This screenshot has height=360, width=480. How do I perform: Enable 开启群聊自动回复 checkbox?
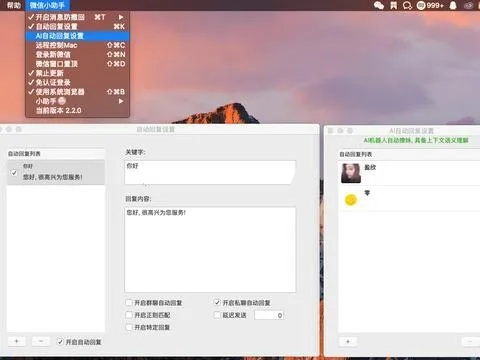pos(129,303)
